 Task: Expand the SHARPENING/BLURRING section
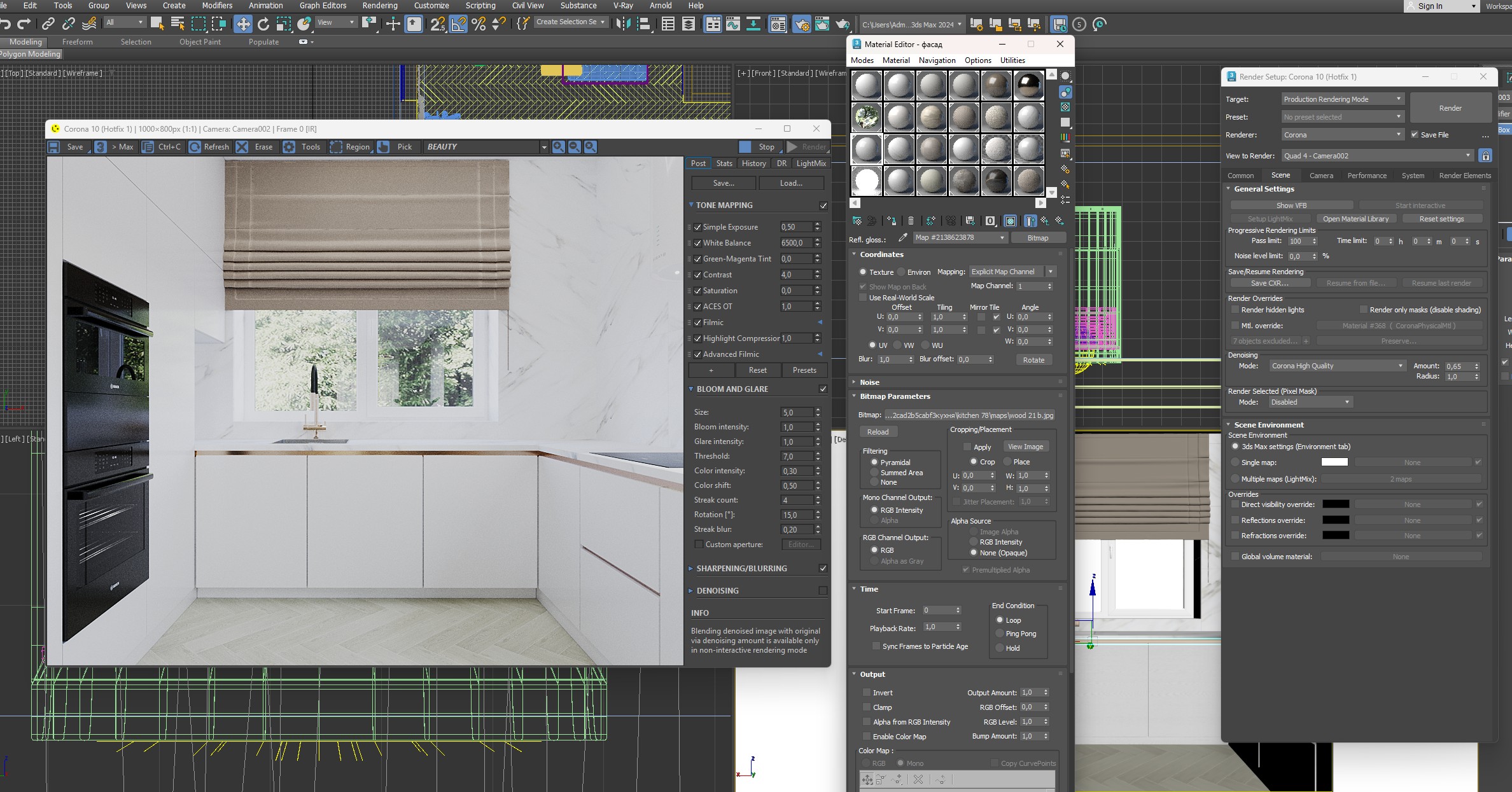(691, 569)
